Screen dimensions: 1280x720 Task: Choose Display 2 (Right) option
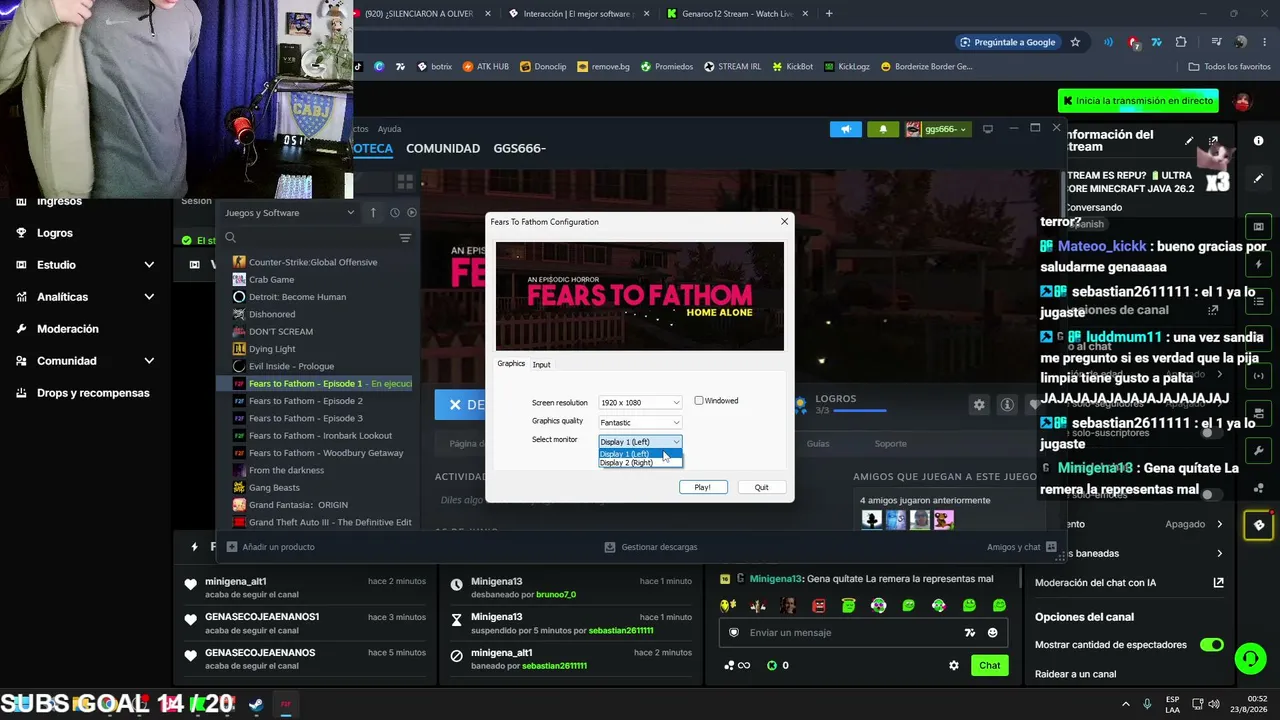click(640, 463)
